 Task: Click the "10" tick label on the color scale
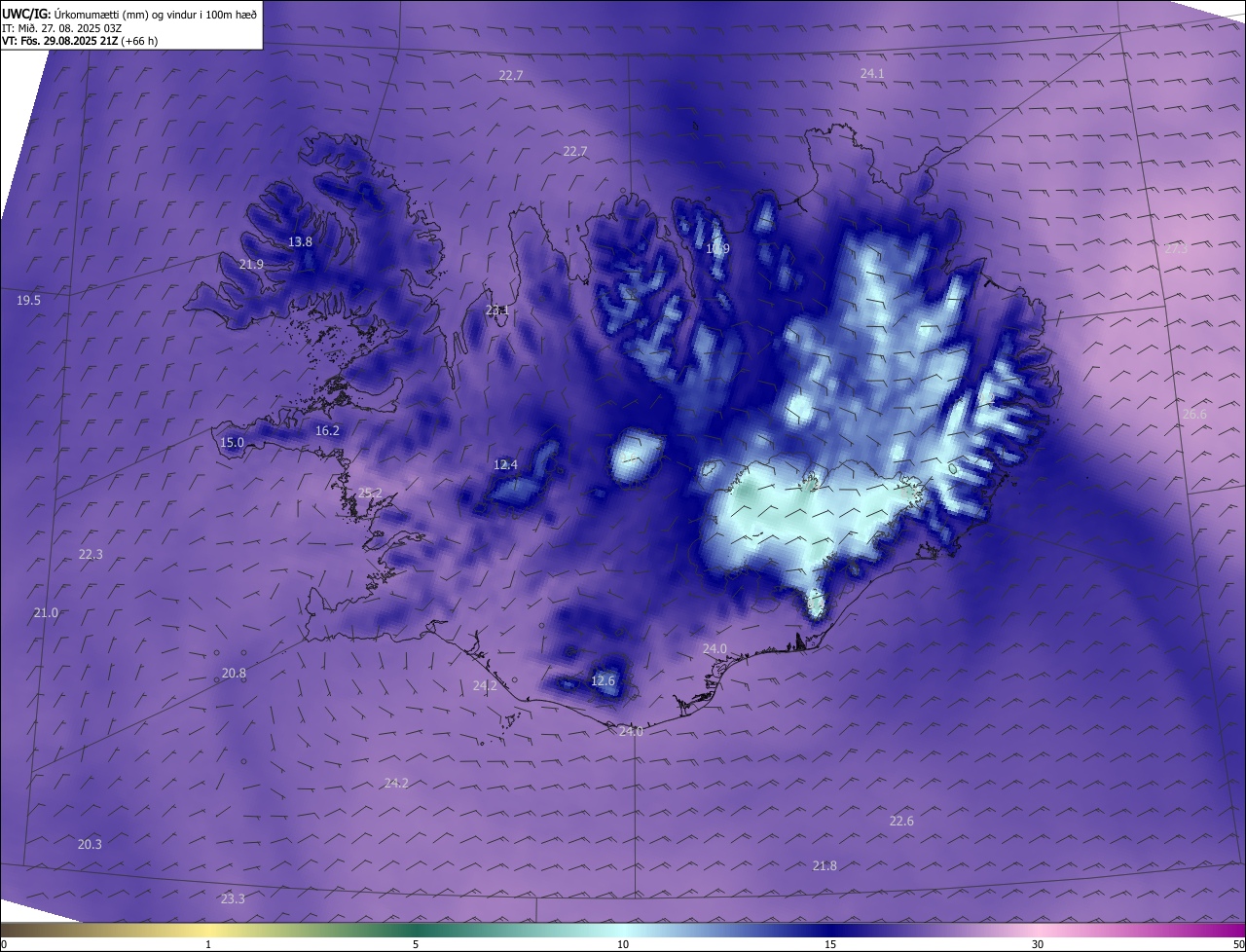pos(623,945)
